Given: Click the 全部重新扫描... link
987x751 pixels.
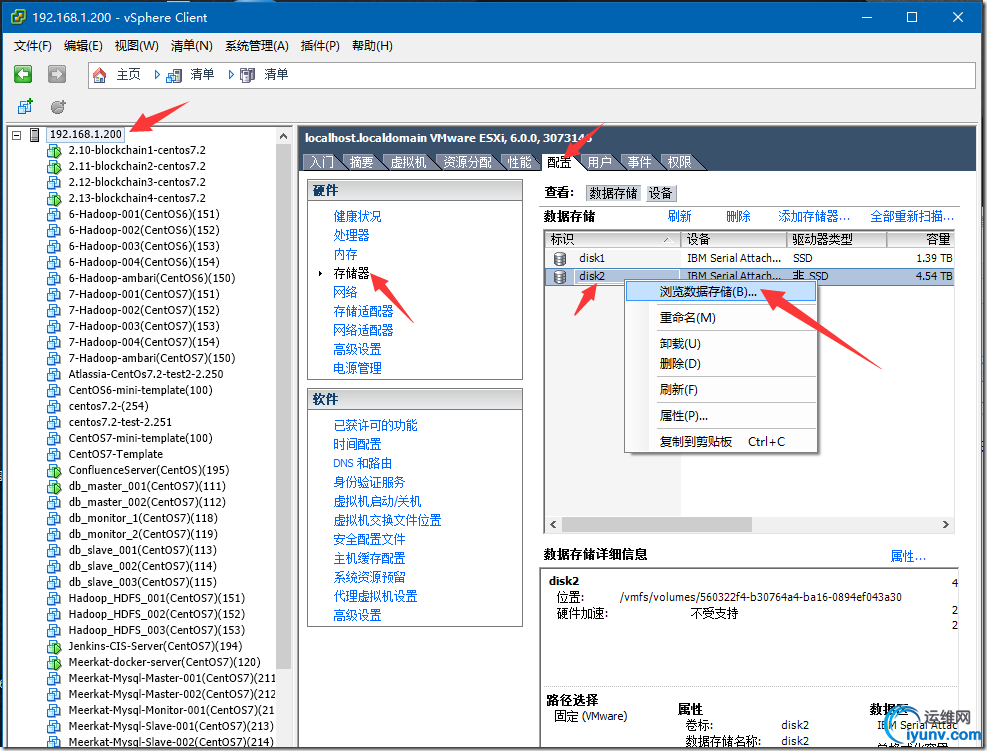Looking at the screenshot, I should (912, 217).
